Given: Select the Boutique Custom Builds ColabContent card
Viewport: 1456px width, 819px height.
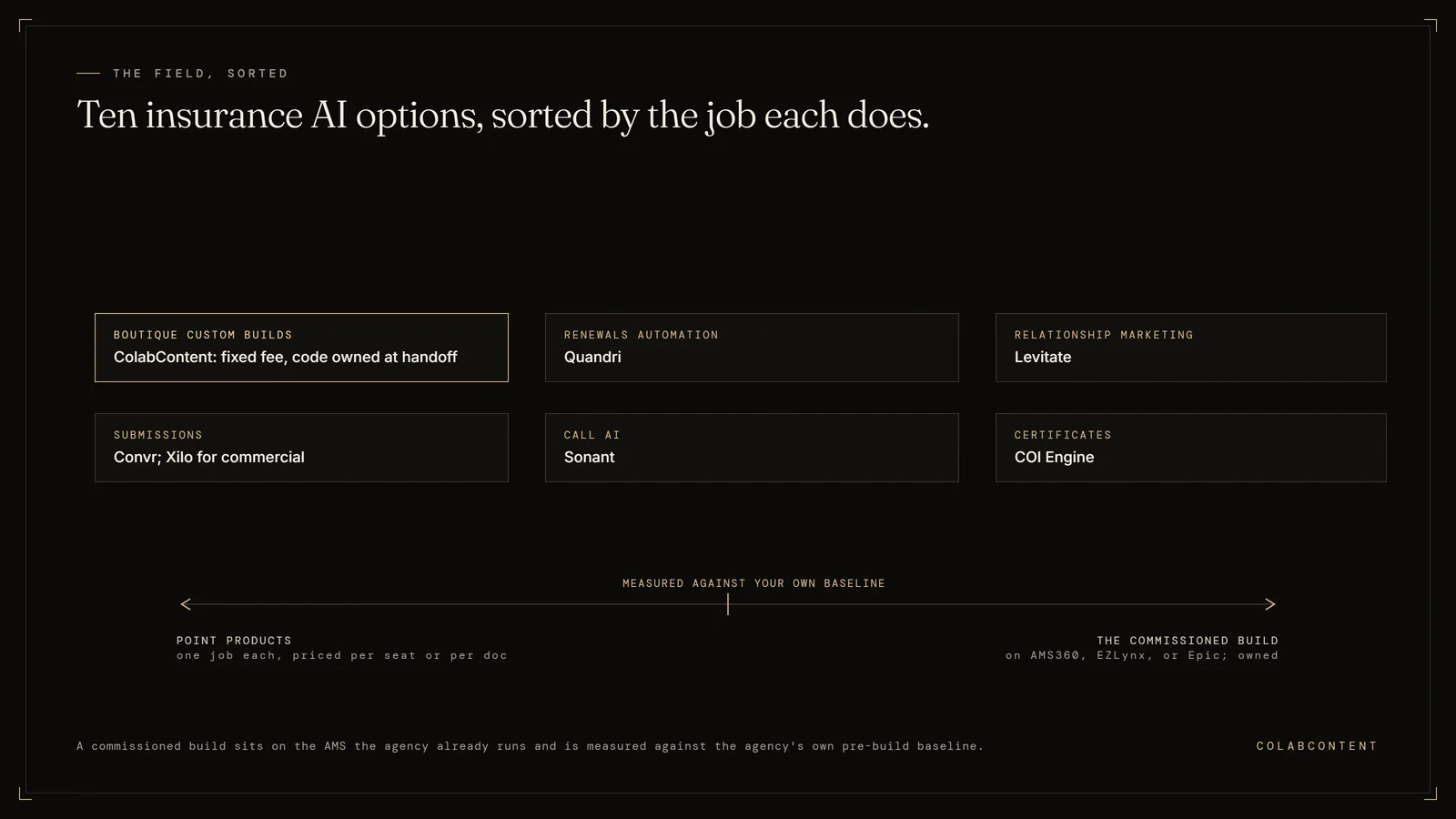Looking at the screenshot, I should [301, 348].
